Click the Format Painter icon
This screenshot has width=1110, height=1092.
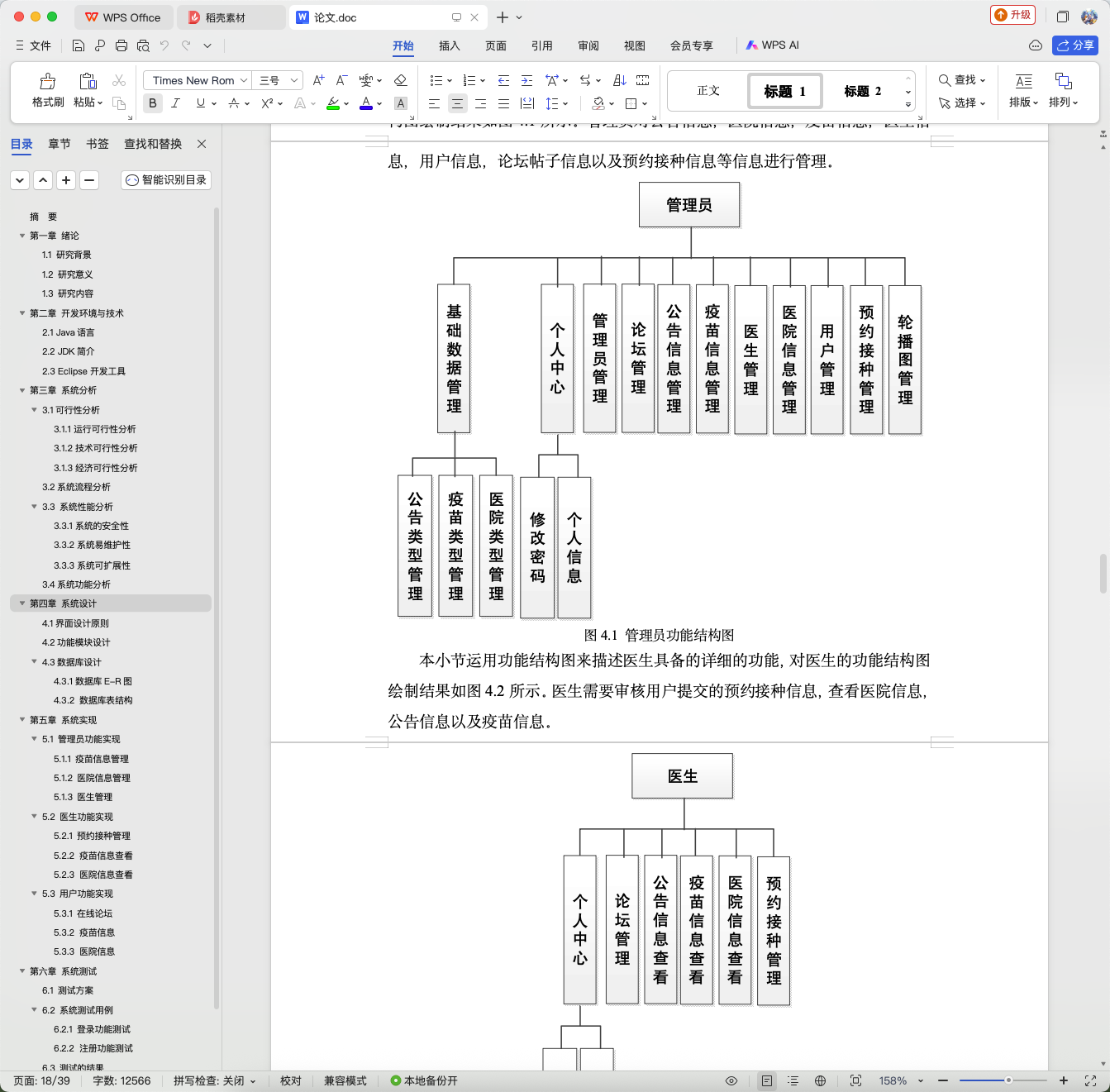click(x=48, y=81)
